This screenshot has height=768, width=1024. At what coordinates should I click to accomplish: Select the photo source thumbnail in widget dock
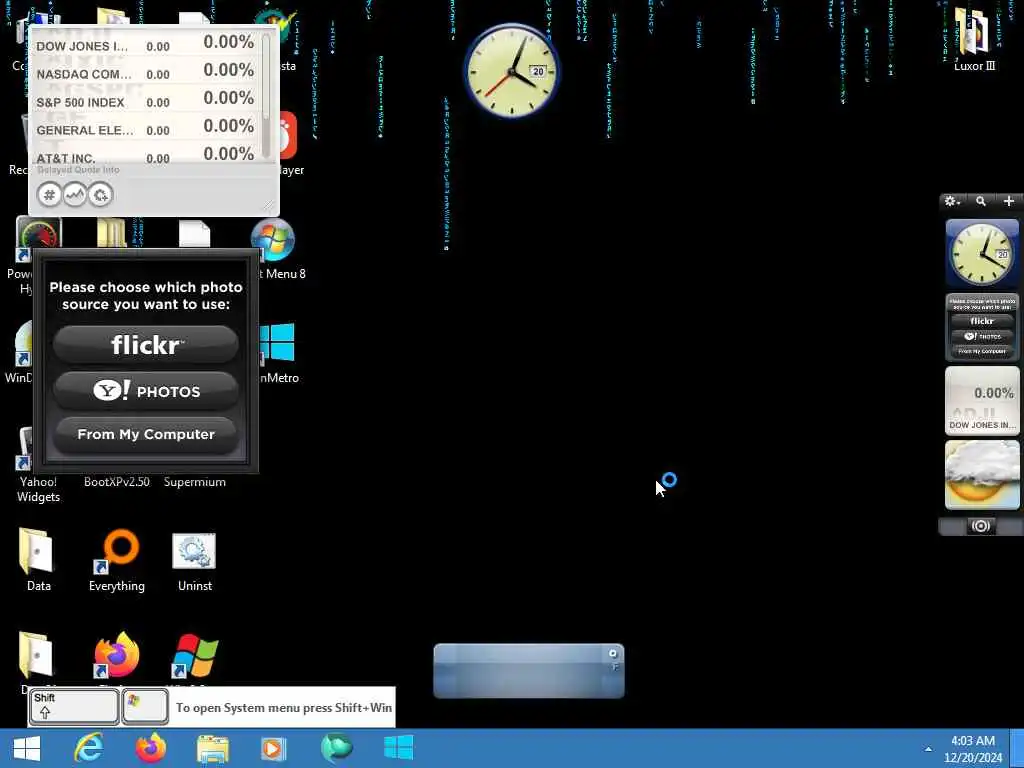click(982, 327)
